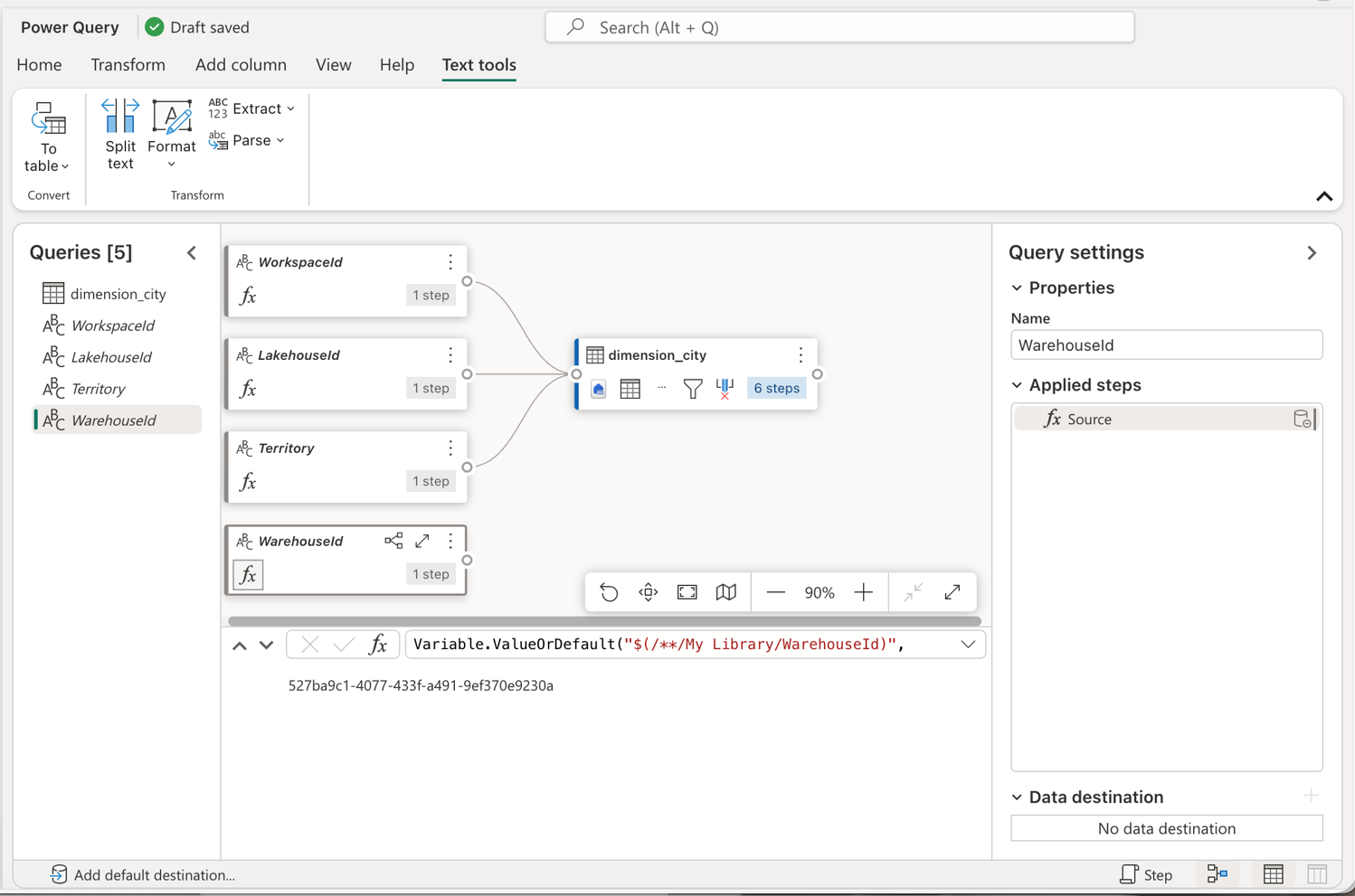Open the minimap icon in diagram toolbar

[726, 592]
